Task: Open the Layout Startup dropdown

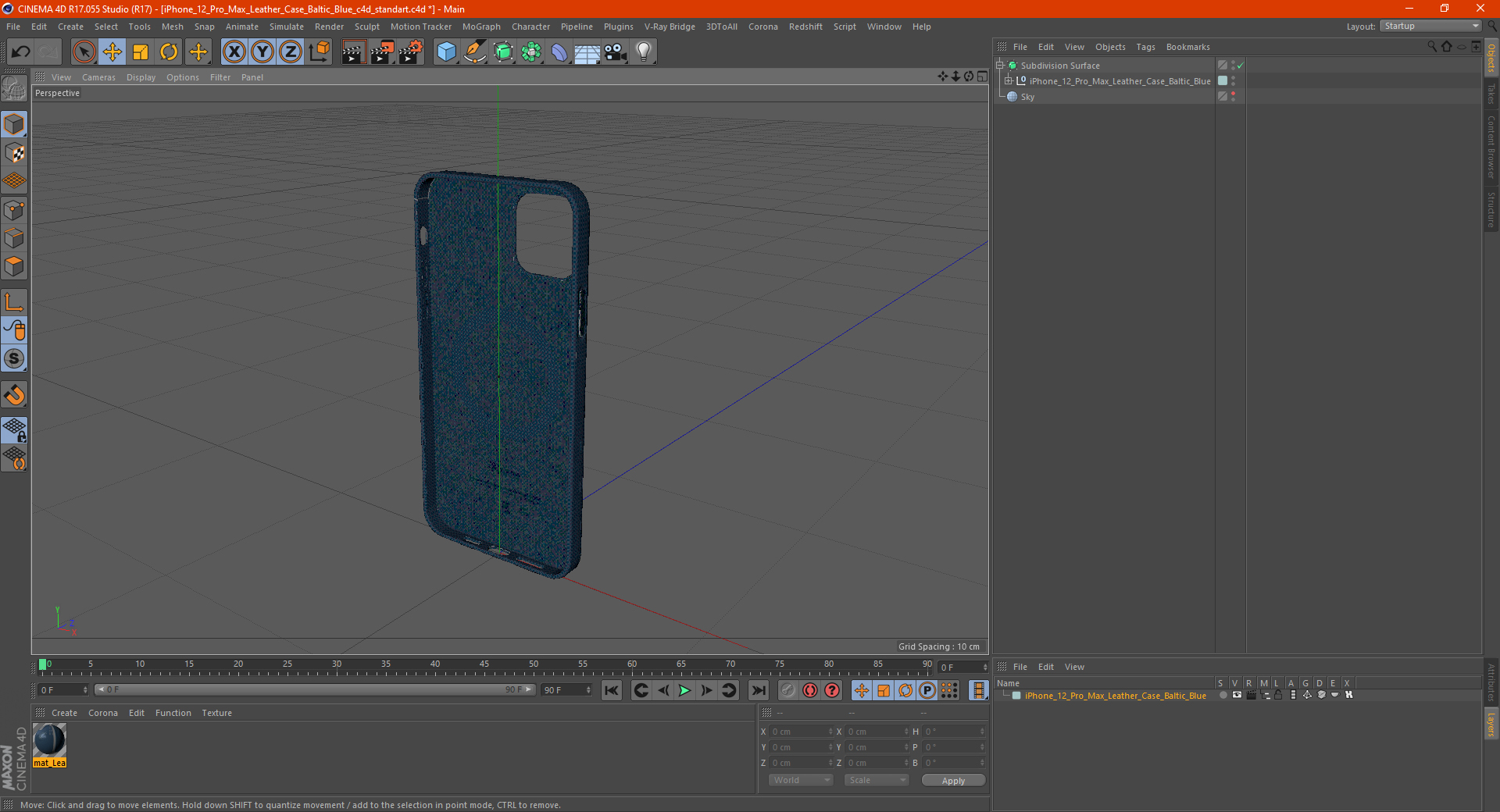Action: click(x=1431, y=26)
